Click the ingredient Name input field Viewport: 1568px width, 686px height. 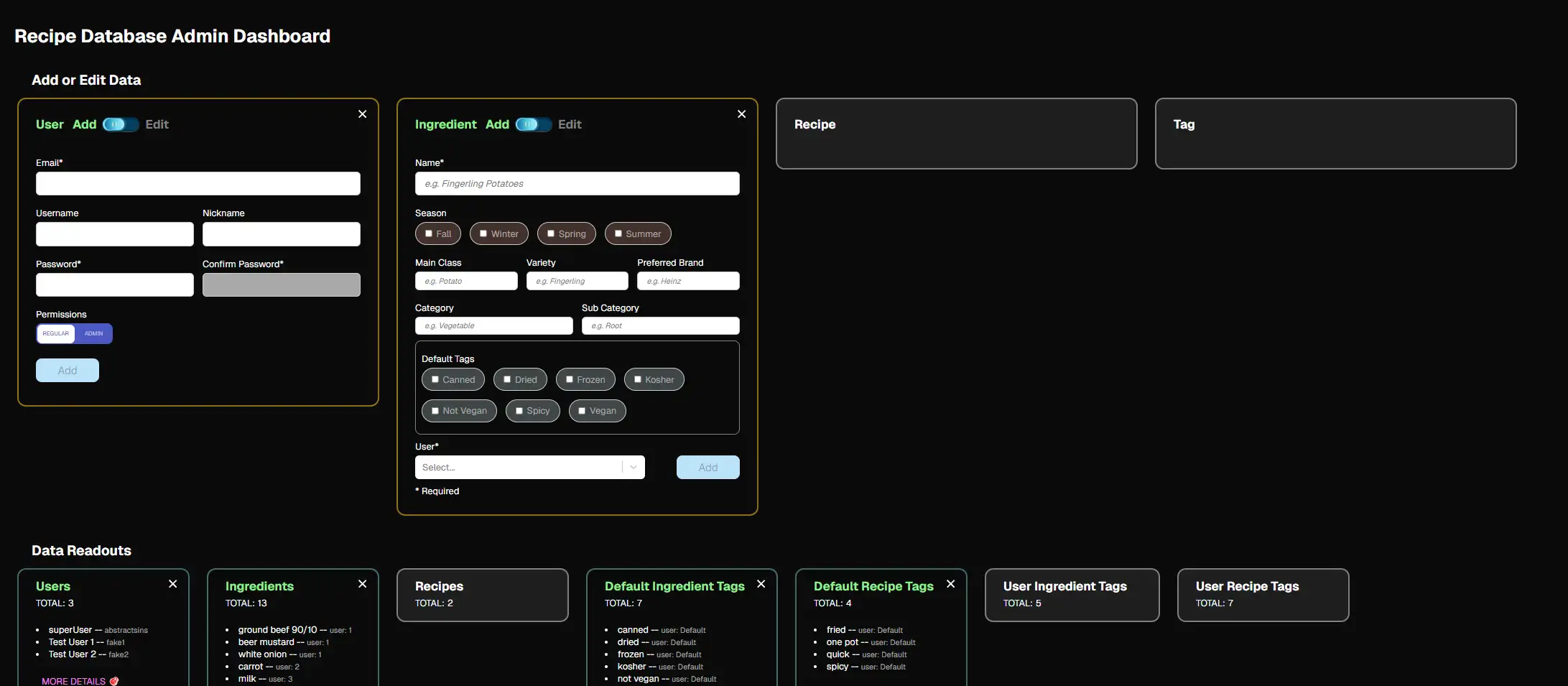[x=577, y=183]
